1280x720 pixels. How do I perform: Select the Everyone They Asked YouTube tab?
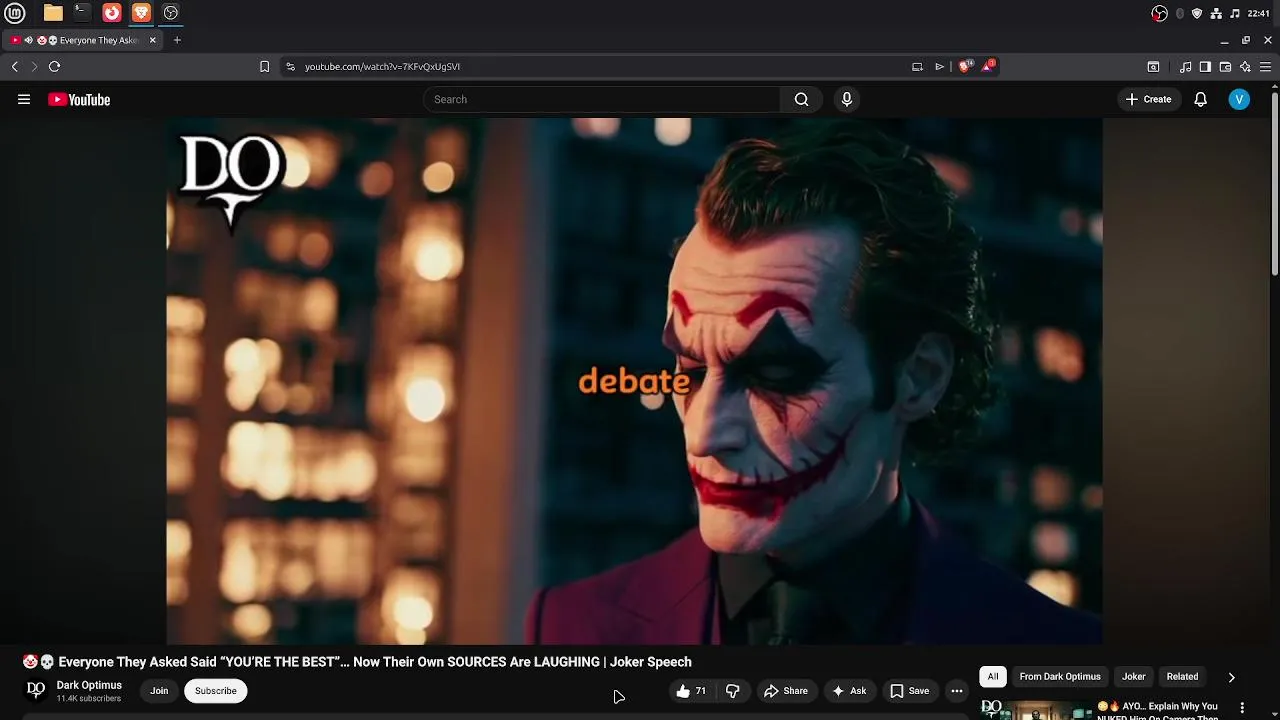pyautogui.click(x=82, y=40)
